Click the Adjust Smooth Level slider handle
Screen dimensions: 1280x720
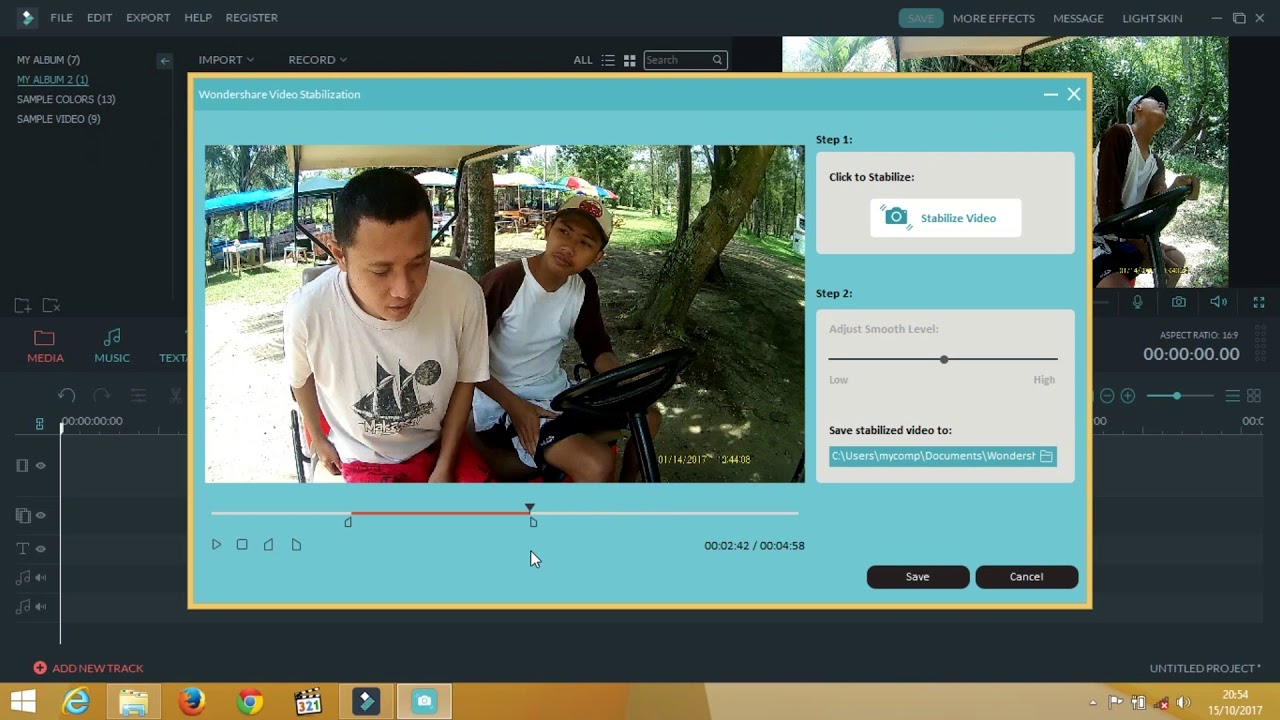click(x=943, y=359)
